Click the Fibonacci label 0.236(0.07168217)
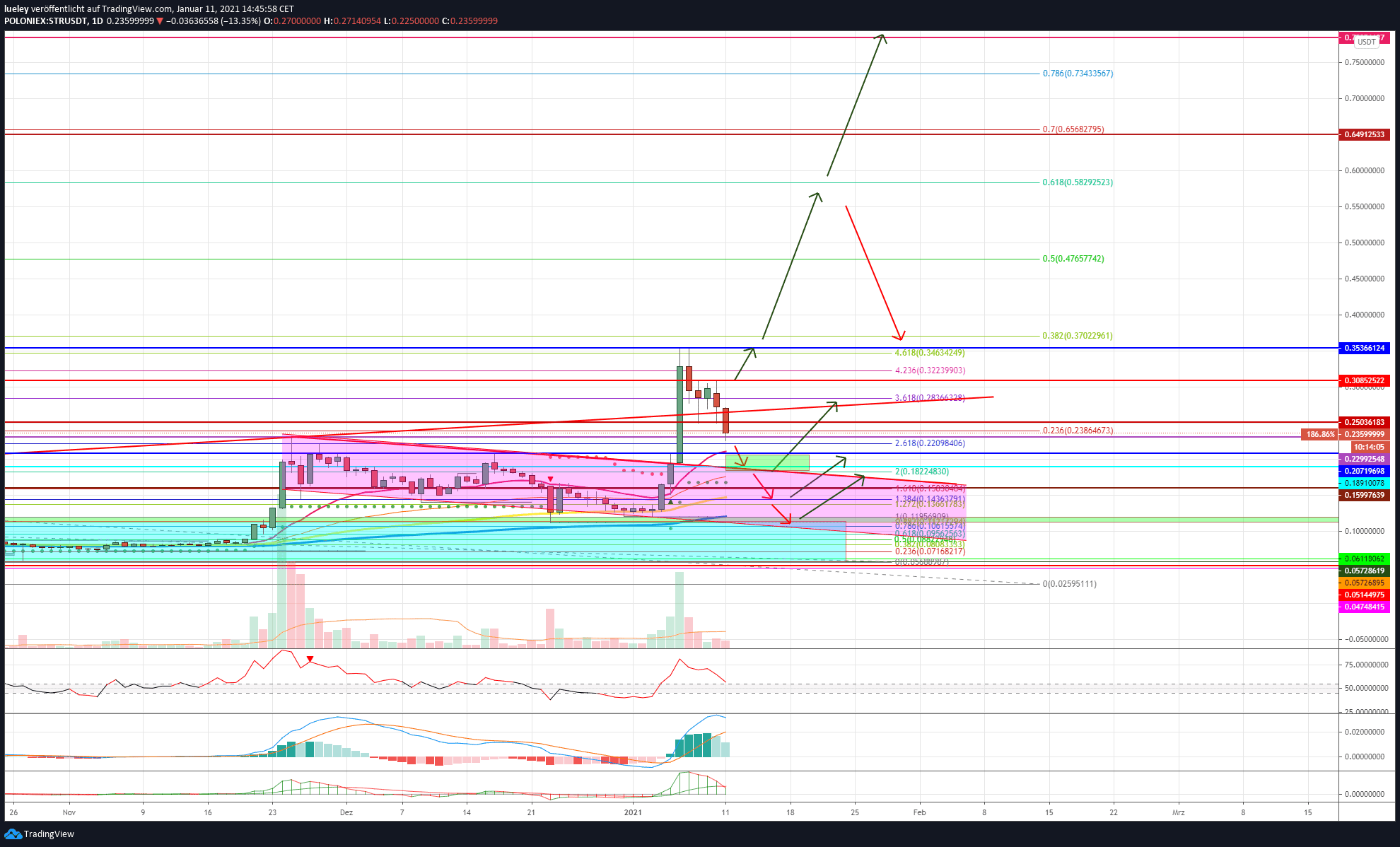 click(x=930, y=551)
